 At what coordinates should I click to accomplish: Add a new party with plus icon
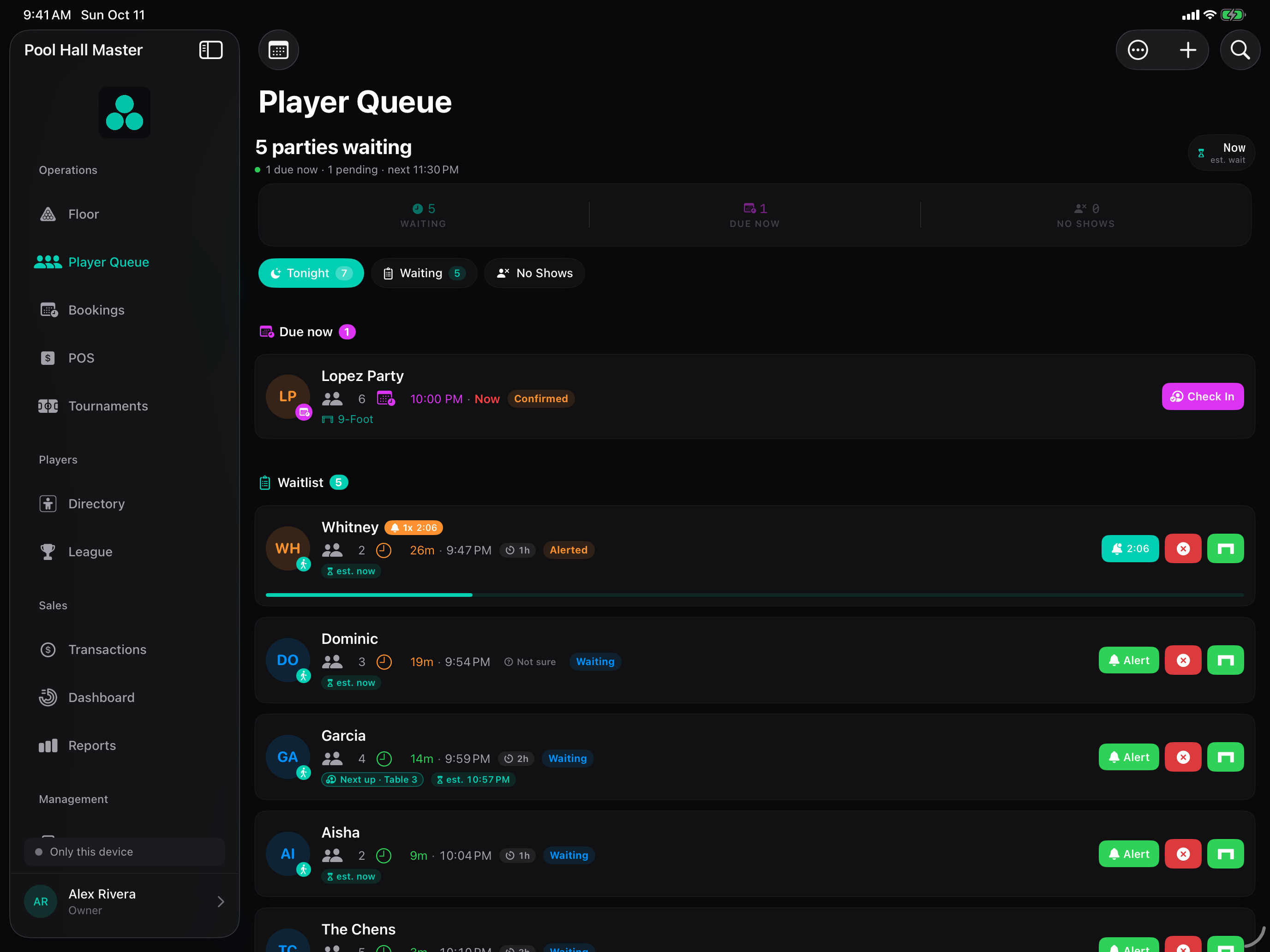coord(1188,50)
